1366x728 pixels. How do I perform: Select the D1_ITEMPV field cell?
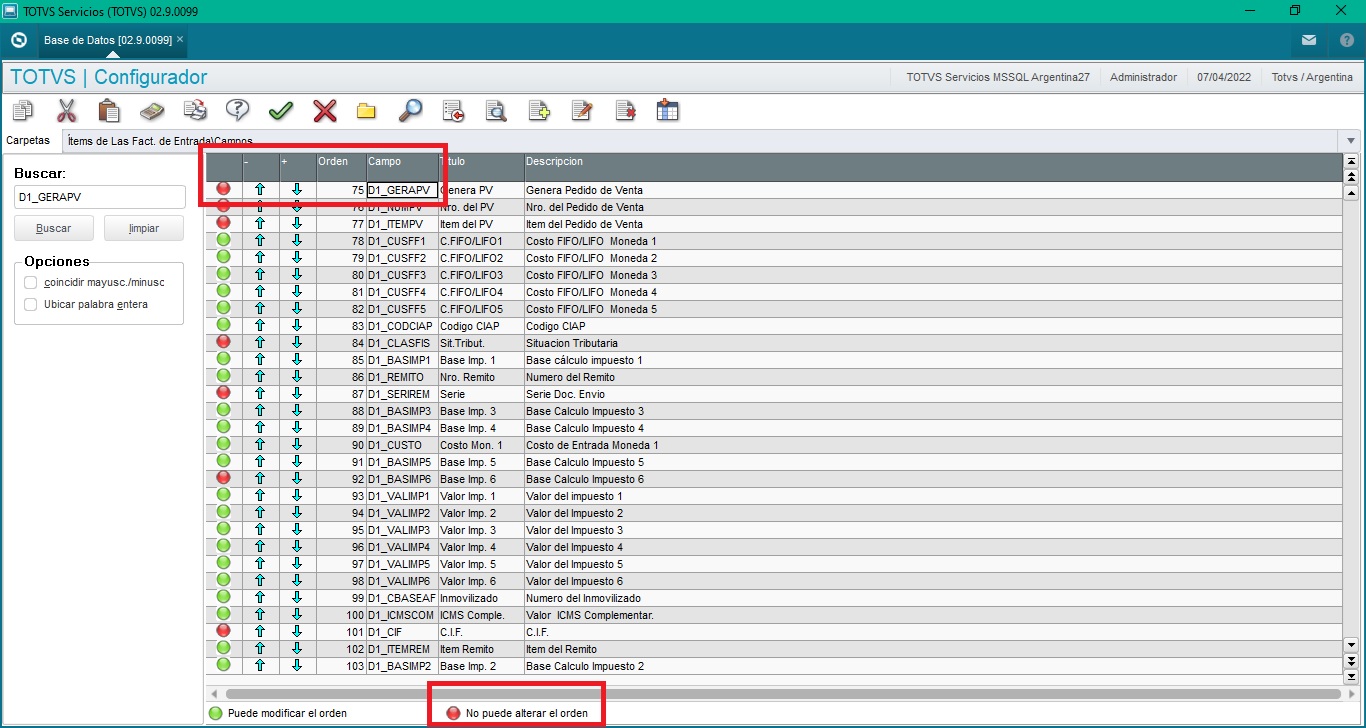[x=402, y=224]
